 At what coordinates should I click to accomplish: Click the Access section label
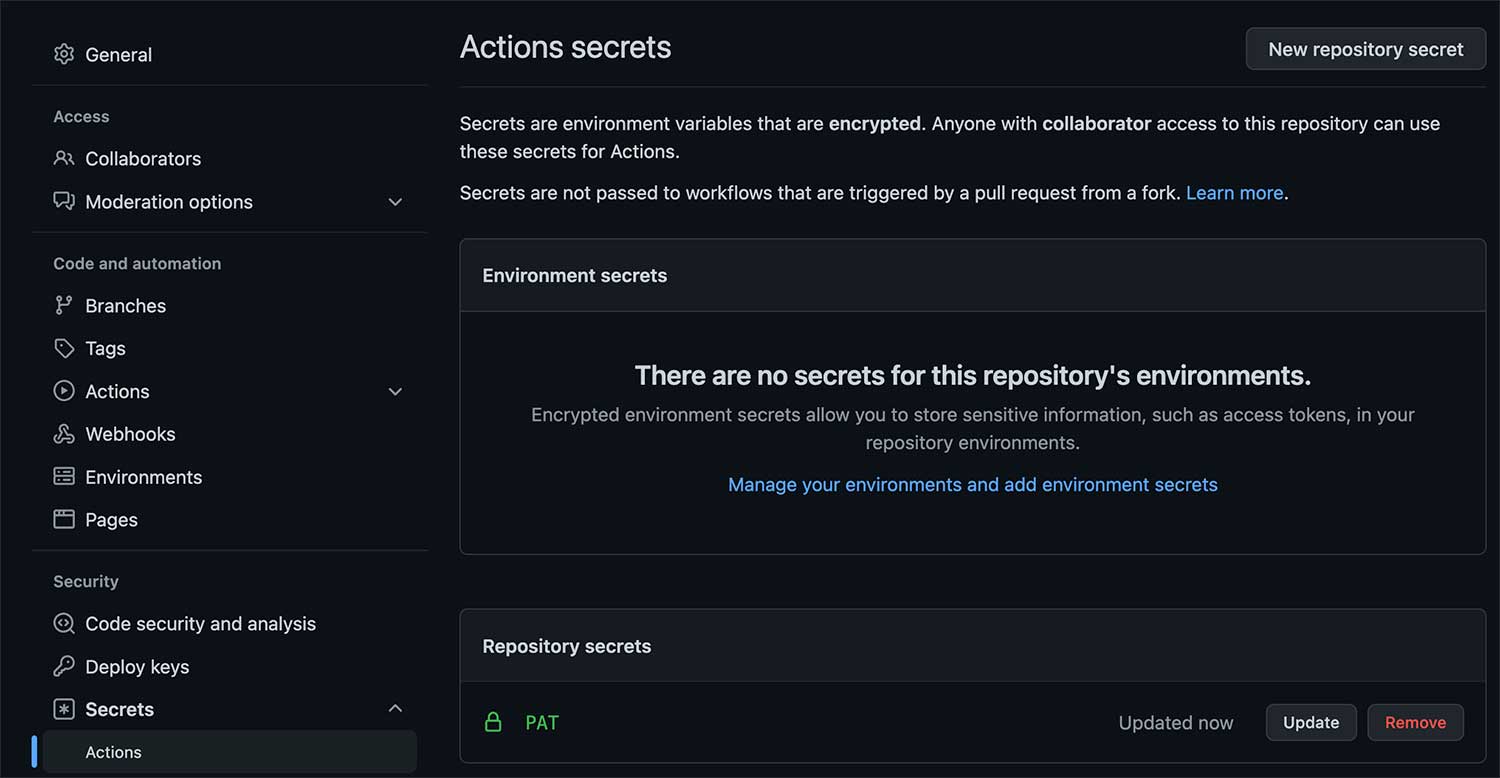[81, 116]
